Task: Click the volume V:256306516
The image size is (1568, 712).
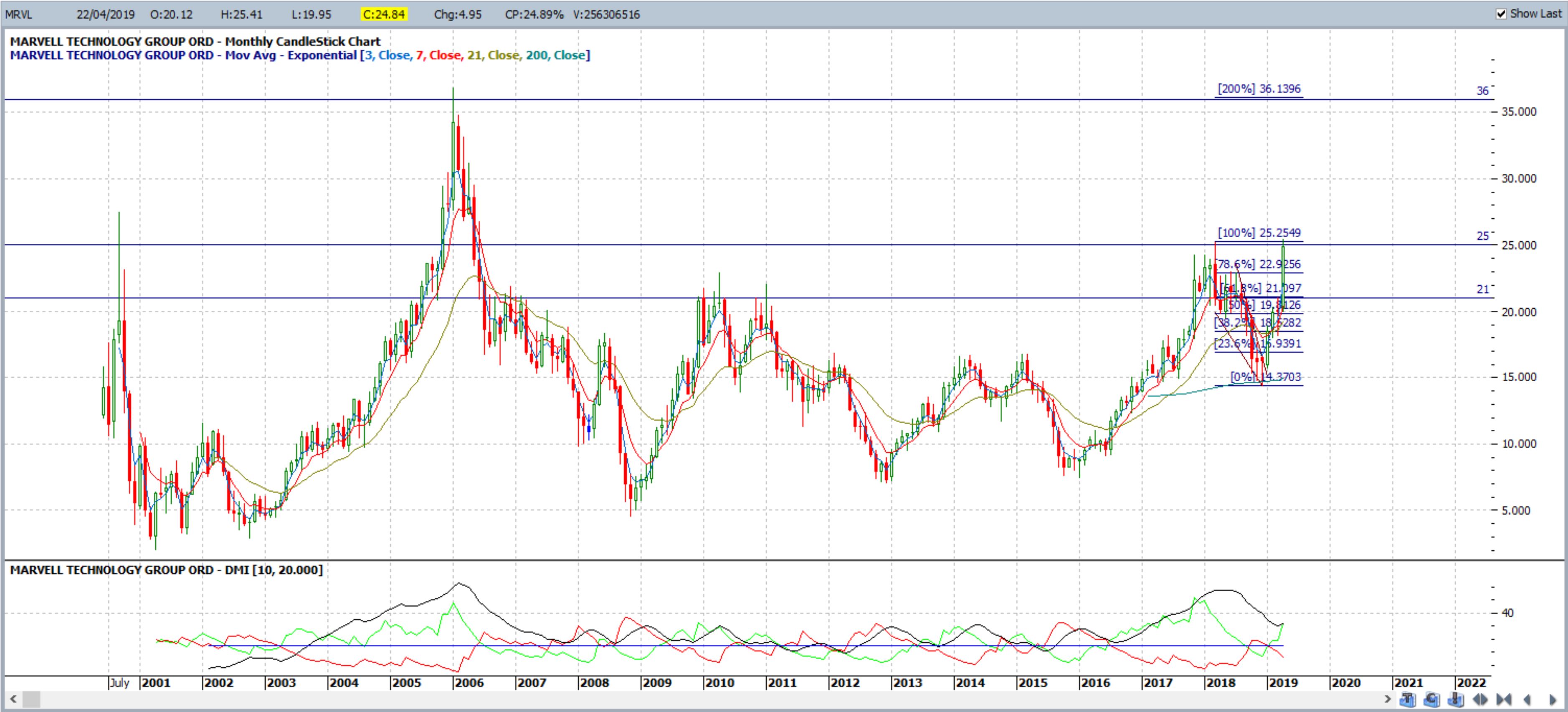Action: 606,15
